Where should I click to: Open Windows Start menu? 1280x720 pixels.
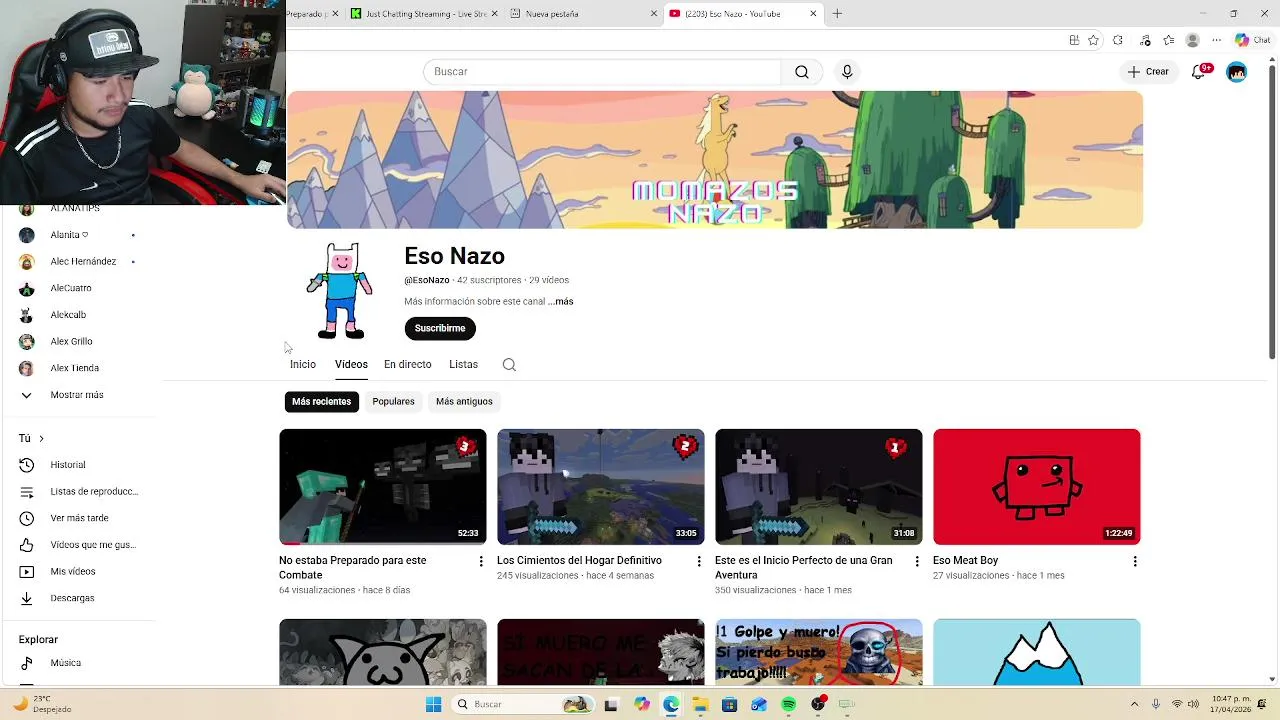(x=433, y=705)
